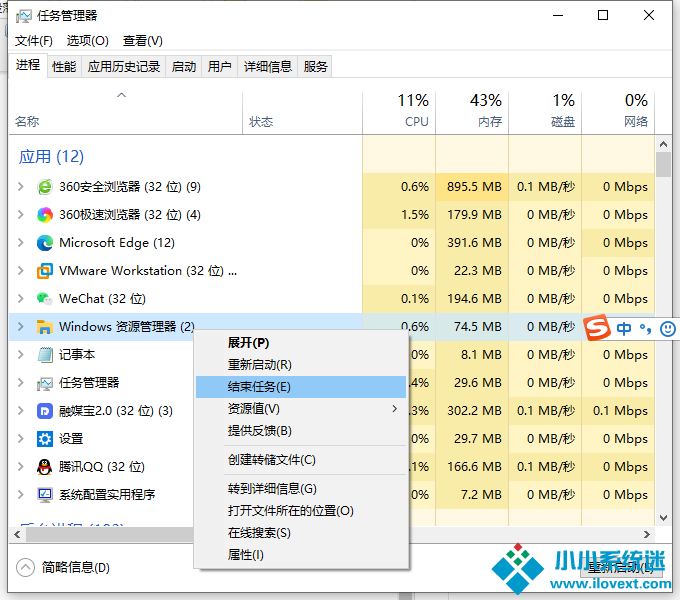Click the Sogou punctuation mode icon
This screenshot has width=680, height=600.
645,329
